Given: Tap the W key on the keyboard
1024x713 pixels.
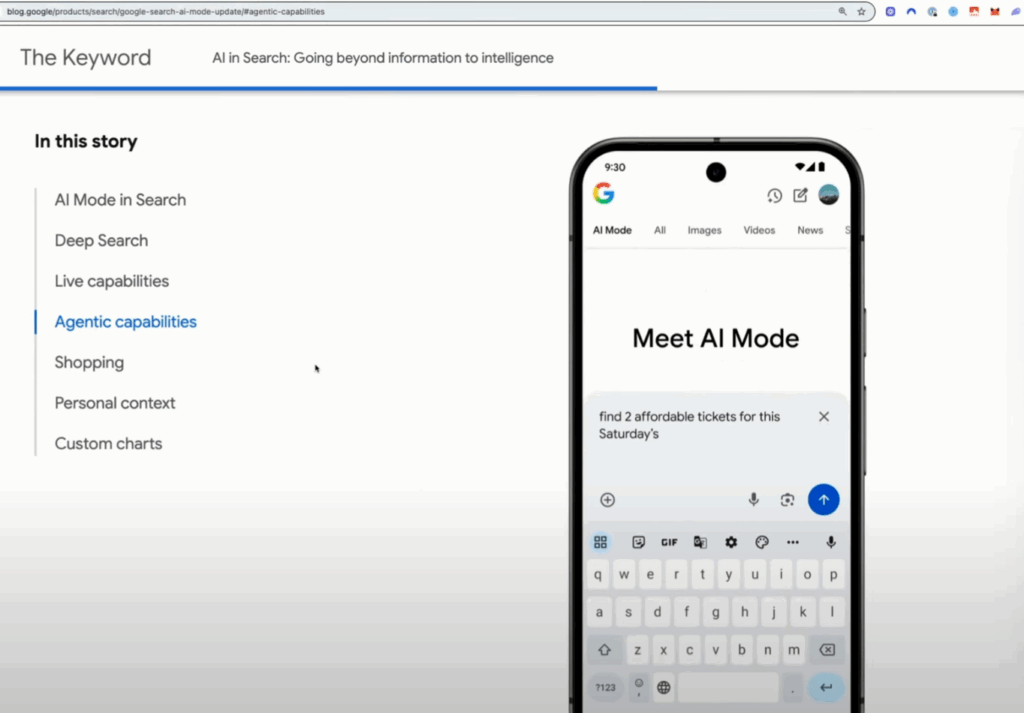Looking at the screenshot, I should point(624,575).
